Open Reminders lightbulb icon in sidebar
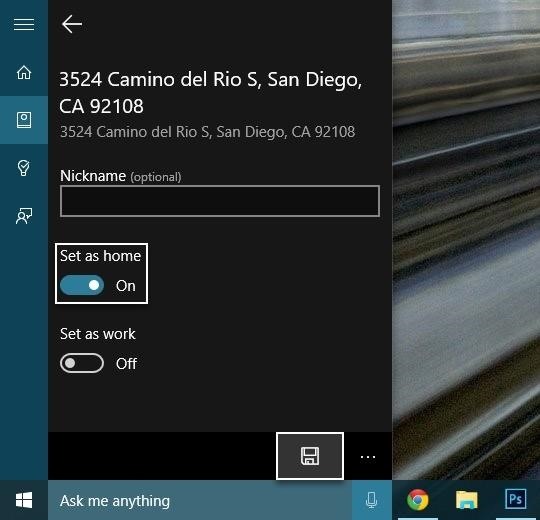 pos(24,168)
